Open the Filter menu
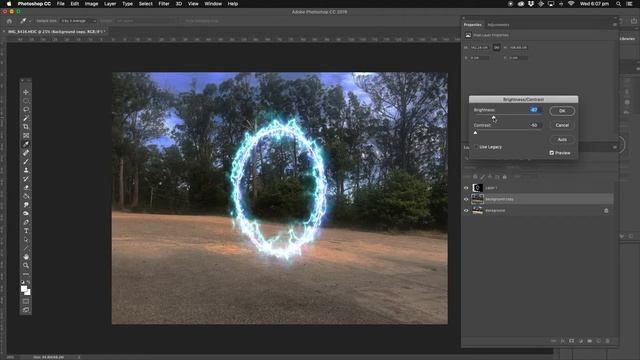Screen dimensions: 640x360 pyautogui.click(x=164, y=4)
